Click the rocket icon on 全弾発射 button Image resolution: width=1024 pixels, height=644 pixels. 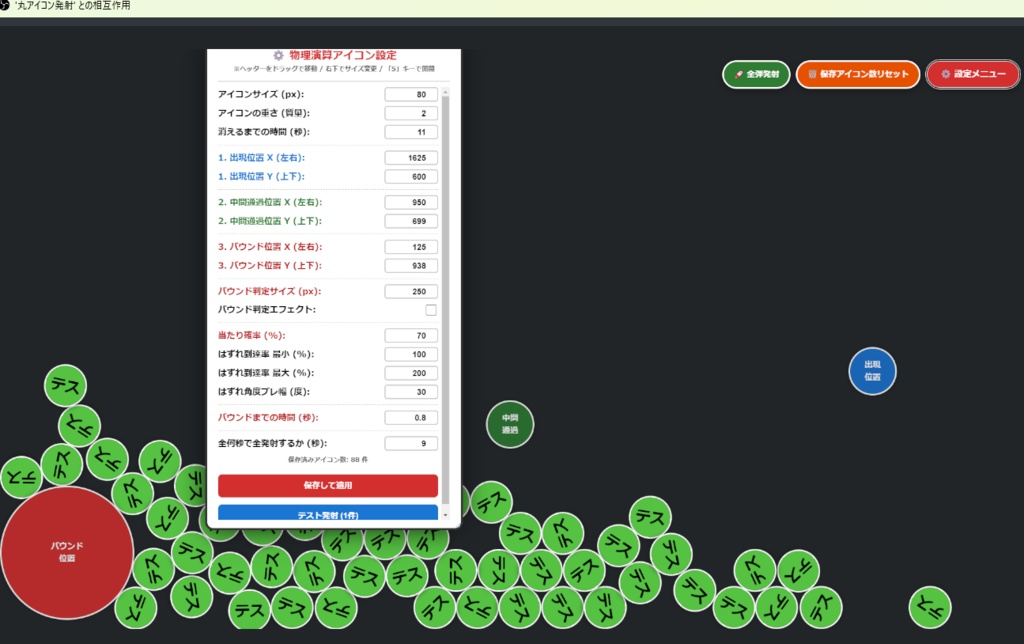pyautogui.click(x=739, y=74)
